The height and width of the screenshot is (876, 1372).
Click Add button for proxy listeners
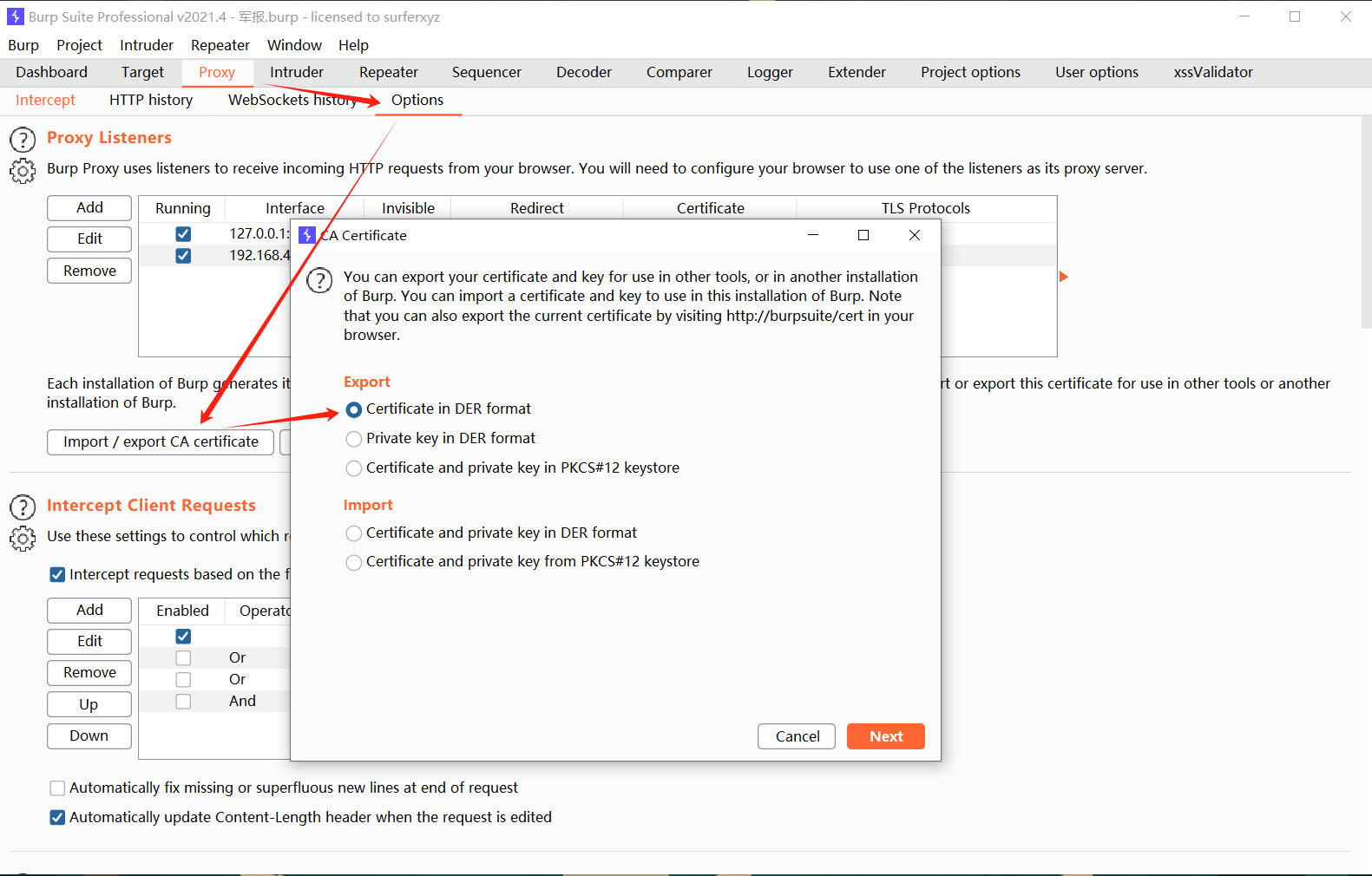coord(89,207)
